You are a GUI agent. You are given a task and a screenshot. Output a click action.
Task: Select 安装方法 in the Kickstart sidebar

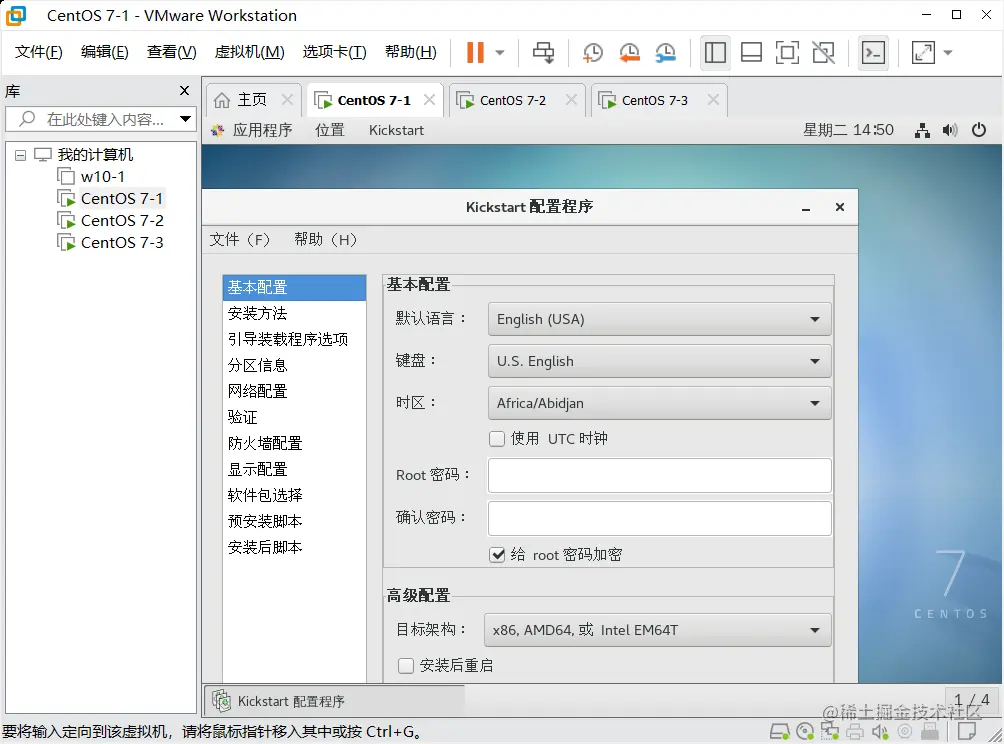tap(295, 313)
